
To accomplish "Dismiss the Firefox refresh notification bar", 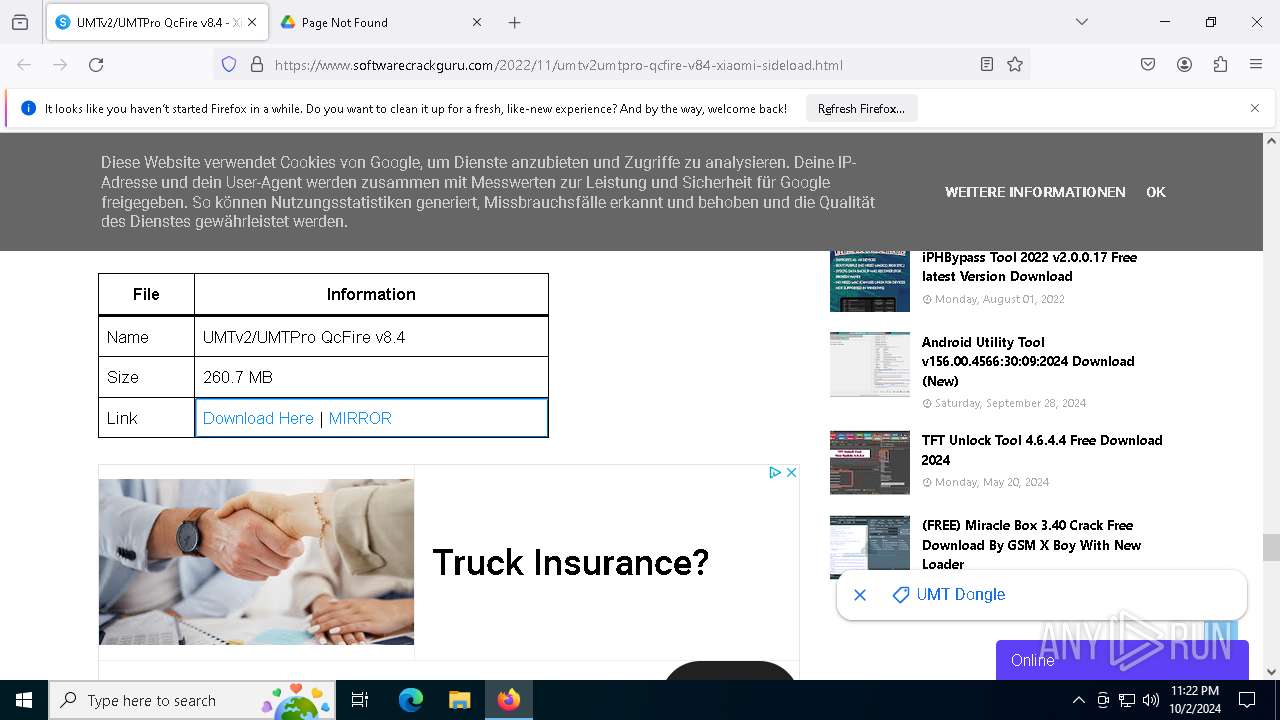I will pos(1255,108).
